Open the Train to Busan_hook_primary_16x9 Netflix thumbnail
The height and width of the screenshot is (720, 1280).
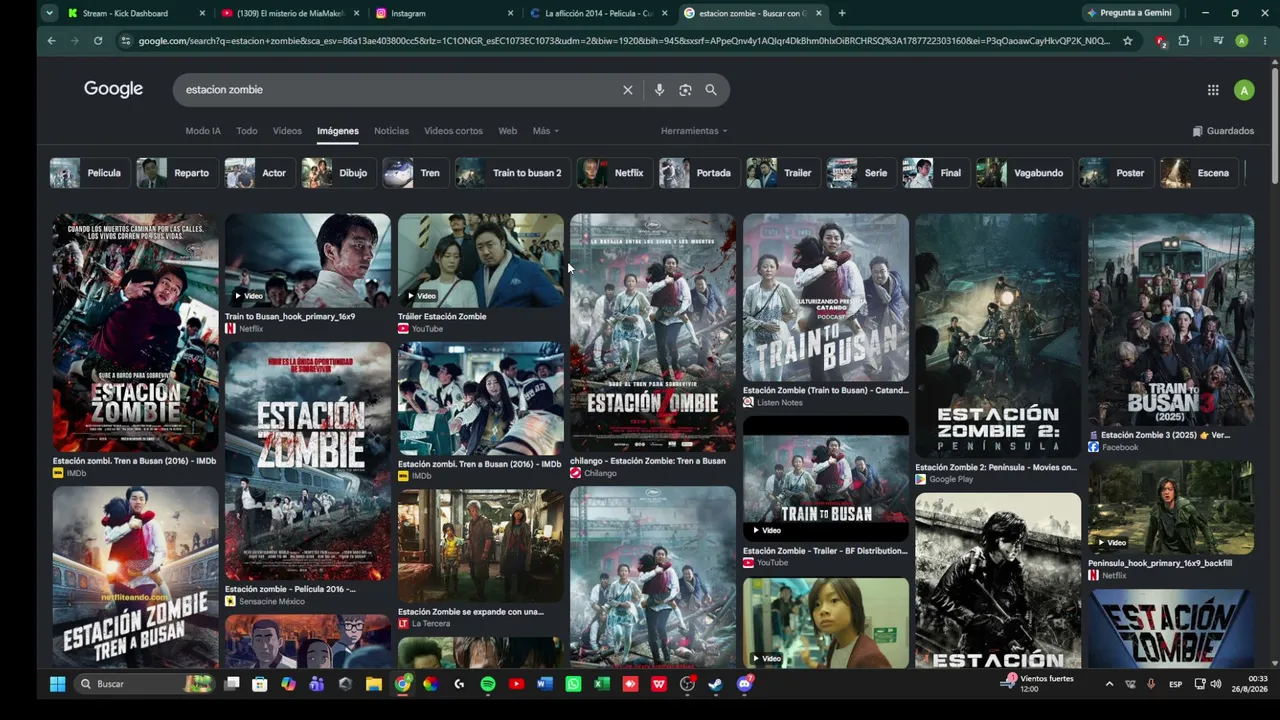(308, 260)
